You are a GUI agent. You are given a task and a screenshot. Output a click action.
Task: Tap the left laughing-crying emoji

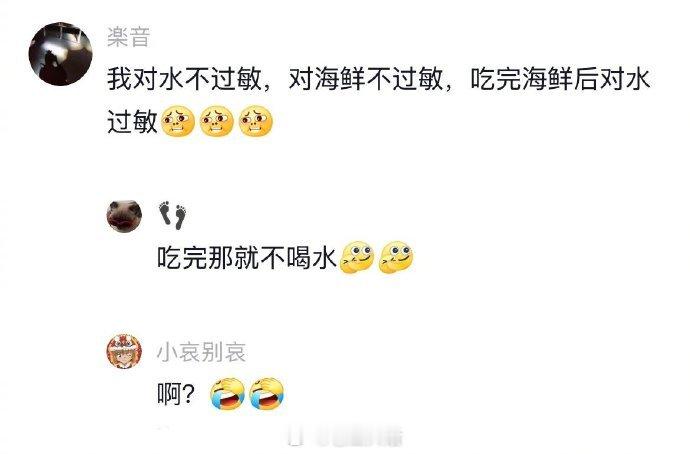coord(227,394)
